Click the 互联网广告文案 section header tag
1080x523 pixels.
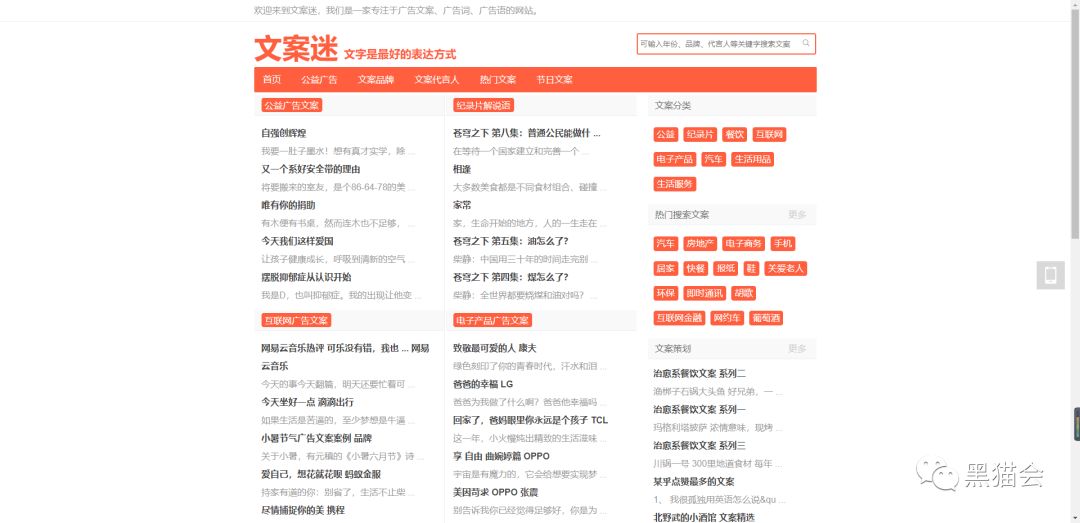[x=296, y=320]
